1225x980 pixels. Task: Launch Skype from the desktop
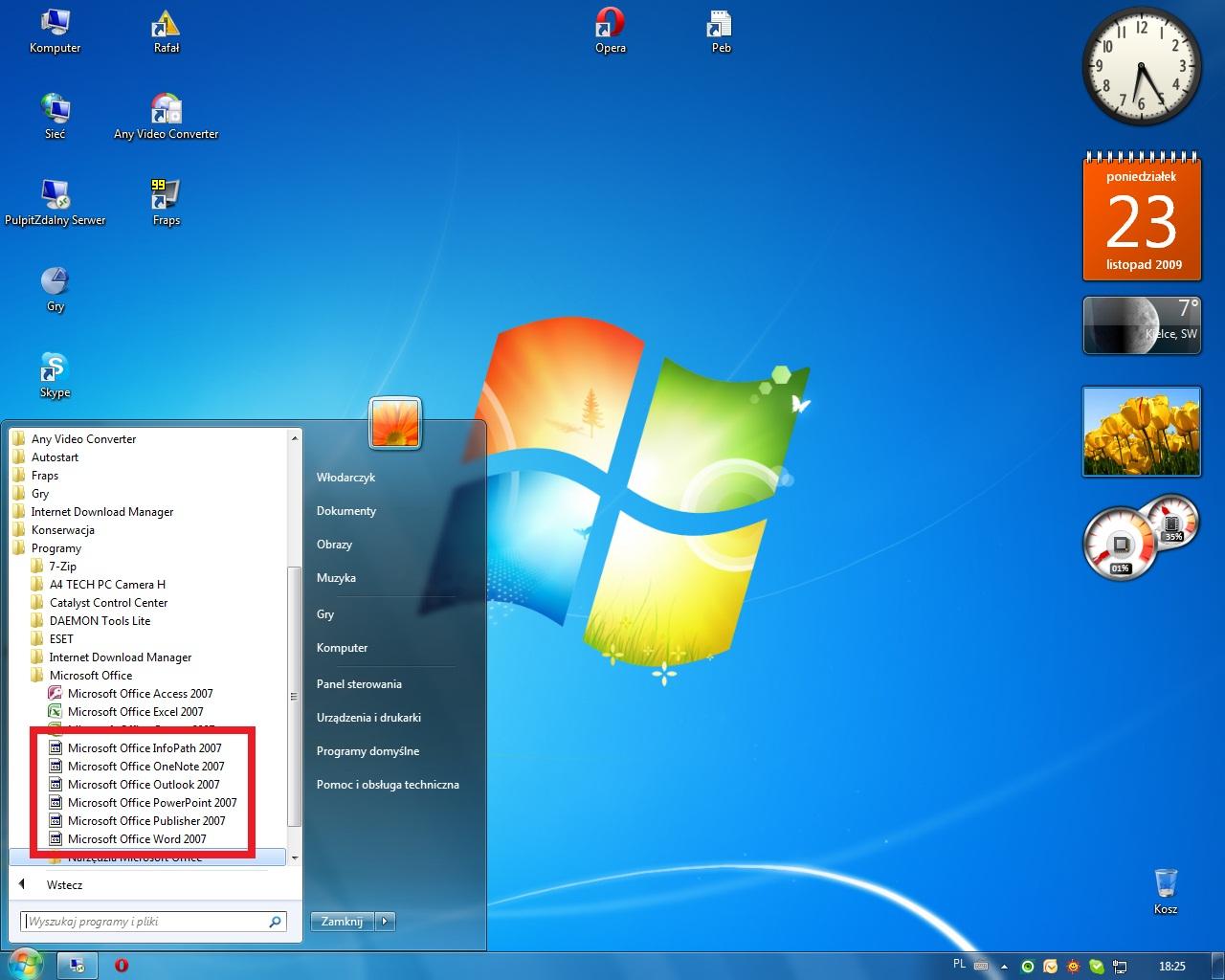click(x=55, y=375)
